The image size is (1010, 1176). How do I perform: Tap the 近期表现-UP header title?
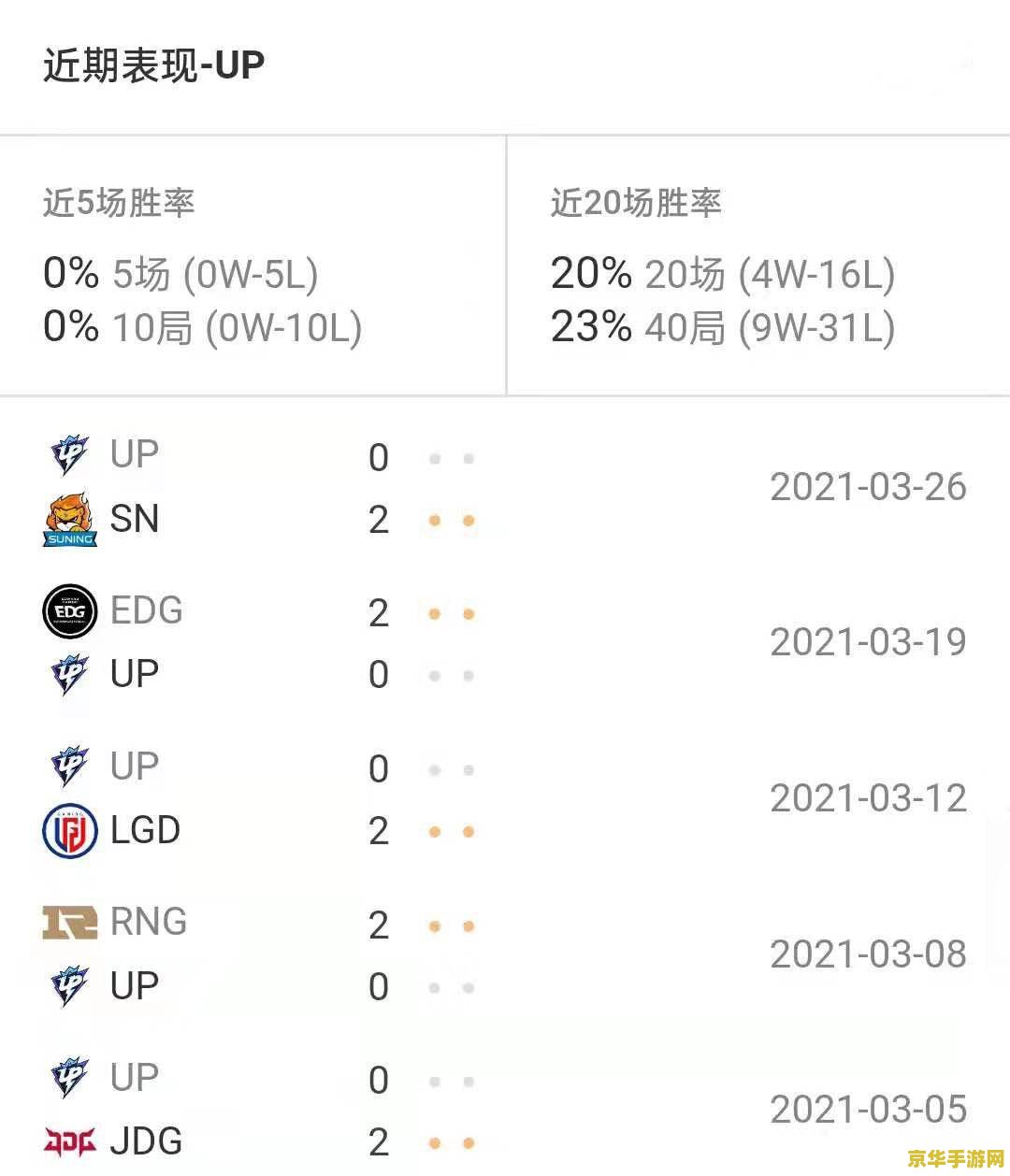tap(154, 65)
